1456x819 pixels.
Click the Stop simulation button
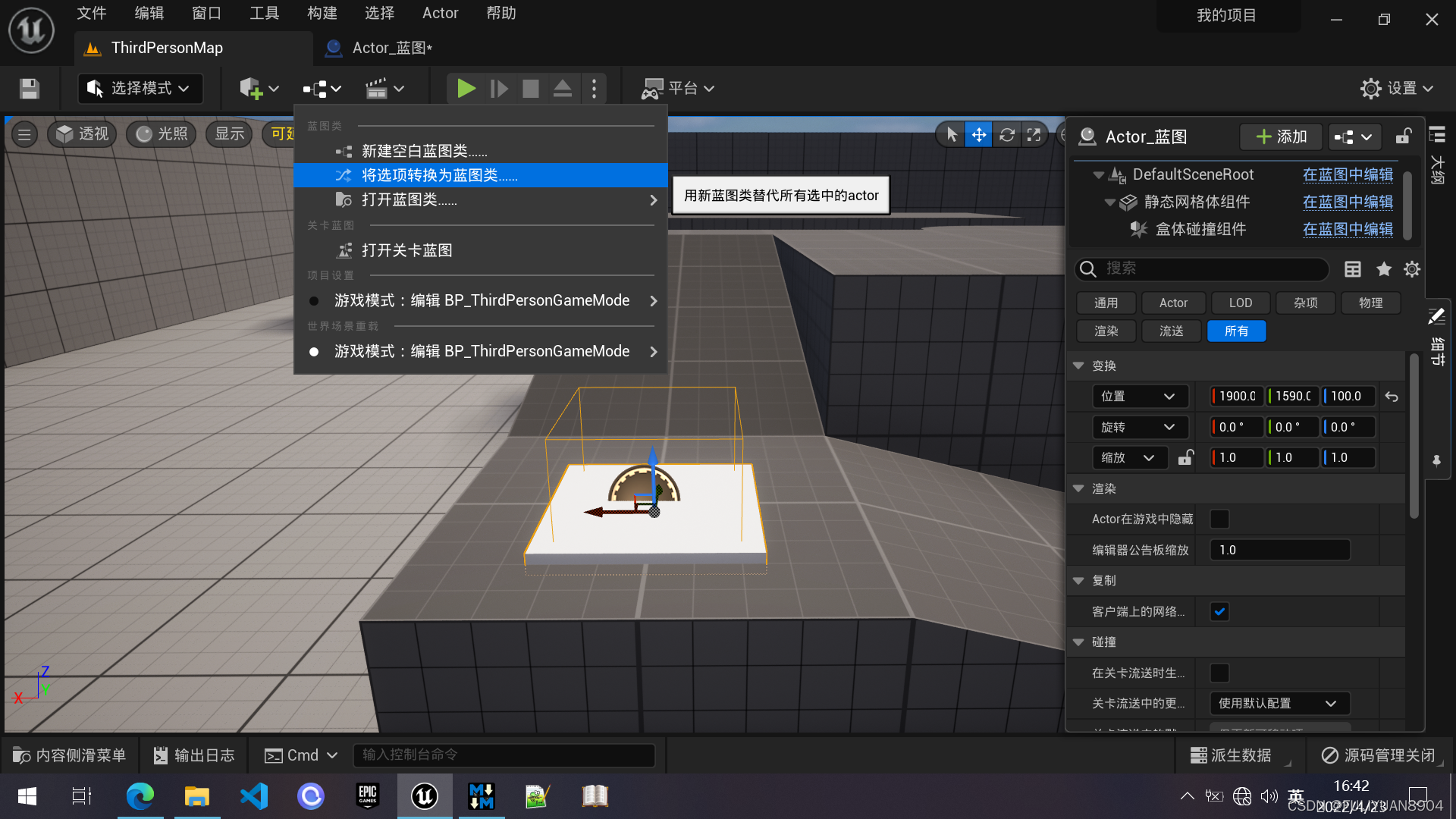click(531, 89)
